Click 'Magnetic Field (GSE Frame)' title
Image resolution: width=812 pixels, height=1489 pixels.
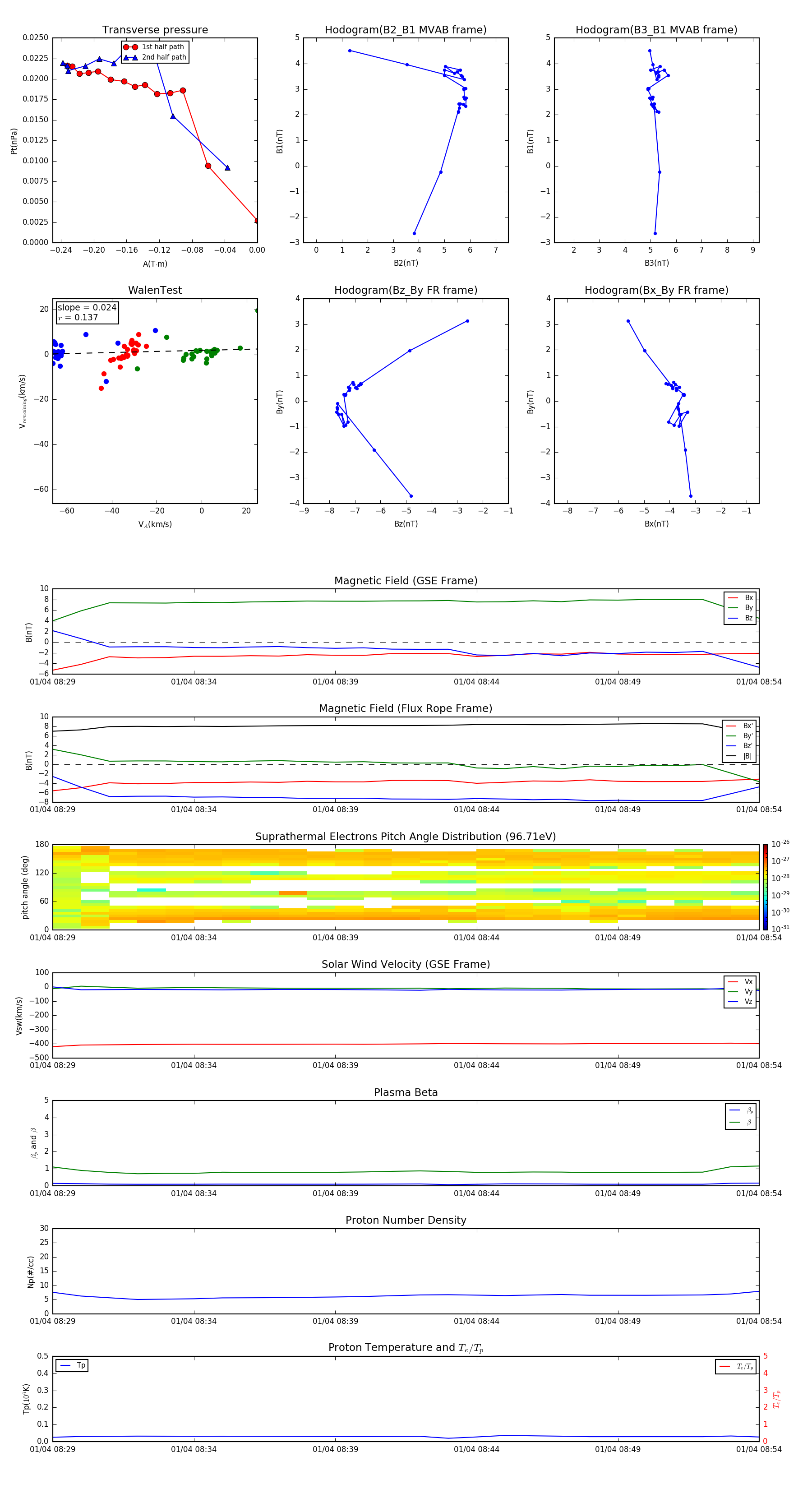[x=406, y=580]
